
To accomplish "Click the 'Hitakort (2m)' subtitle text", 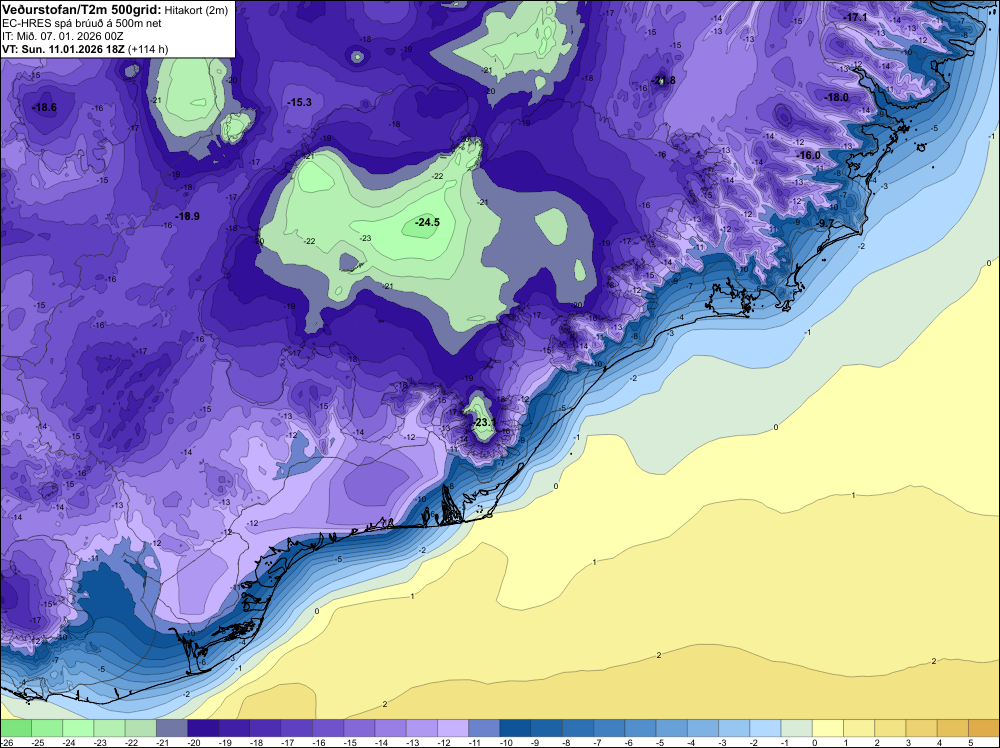I will [x=195, y=10].
